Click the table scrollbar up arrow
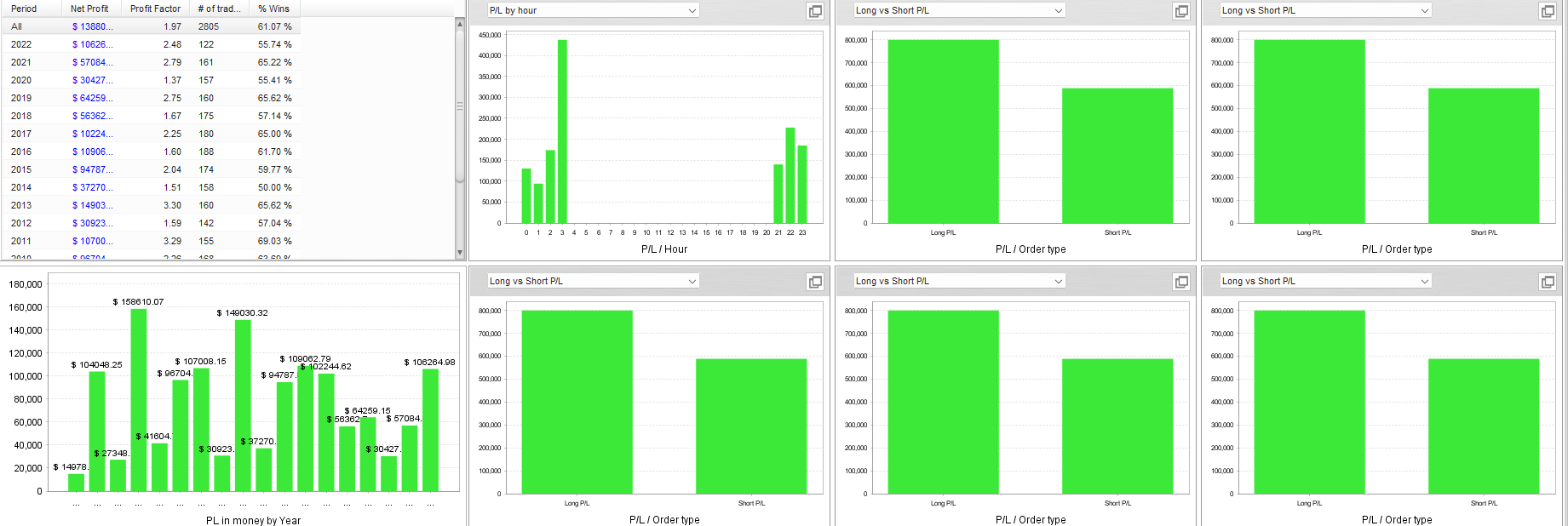Image resolution: width=1568 pixels, height=526 pixels. click(460, 24)
